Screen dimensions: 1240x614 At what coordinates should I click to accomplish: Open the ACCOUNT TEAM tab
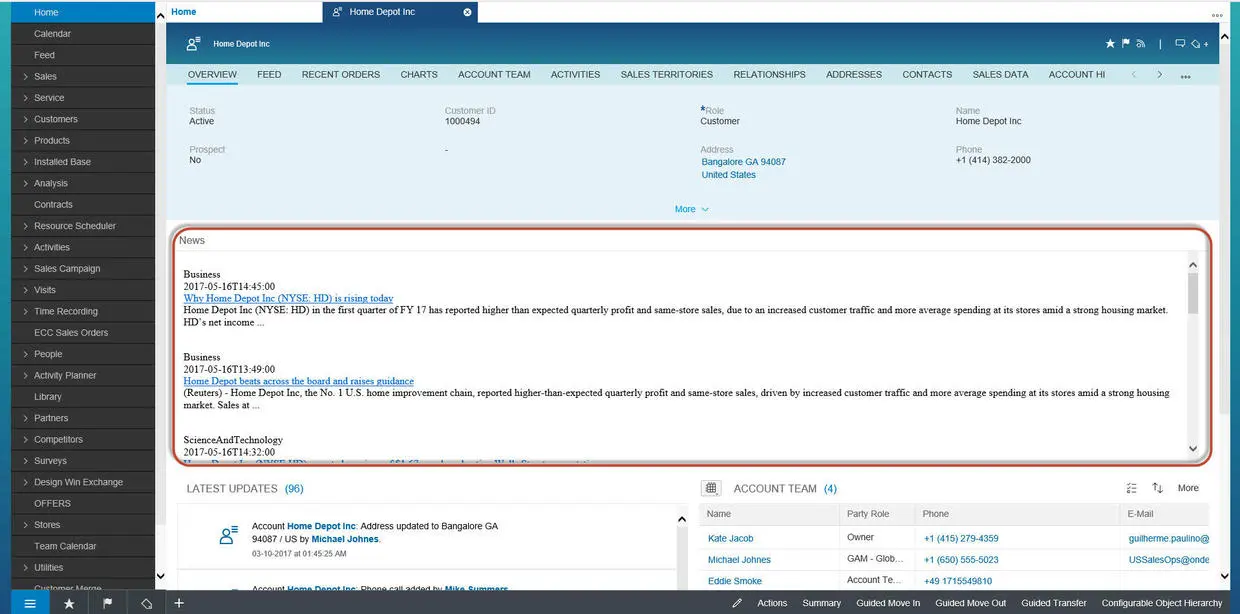click(x=494, y=74)
